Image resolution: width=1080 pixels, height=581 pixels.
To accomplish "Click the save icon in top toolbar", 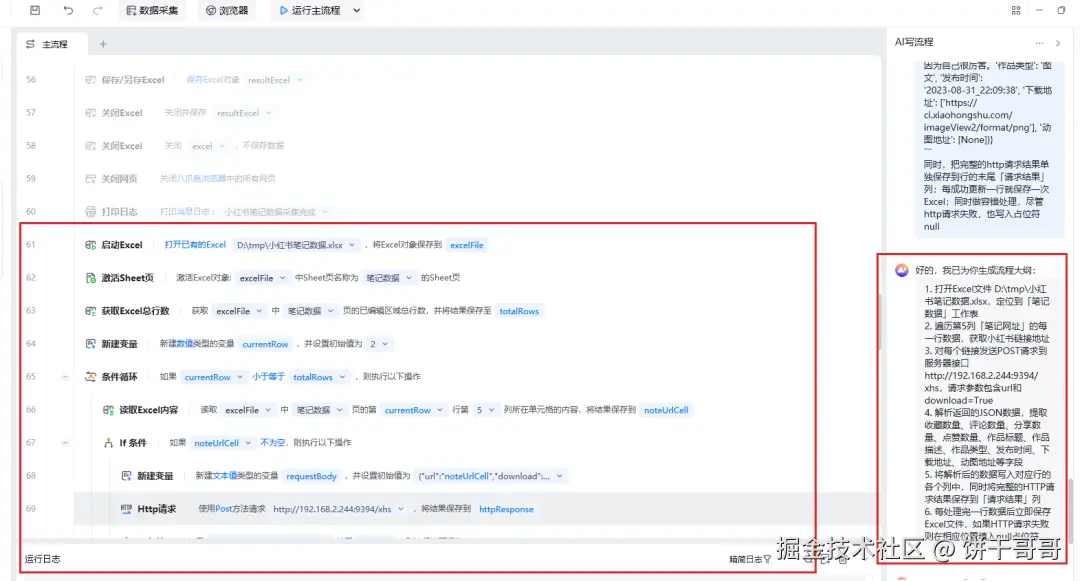I will tap(35, 10).
